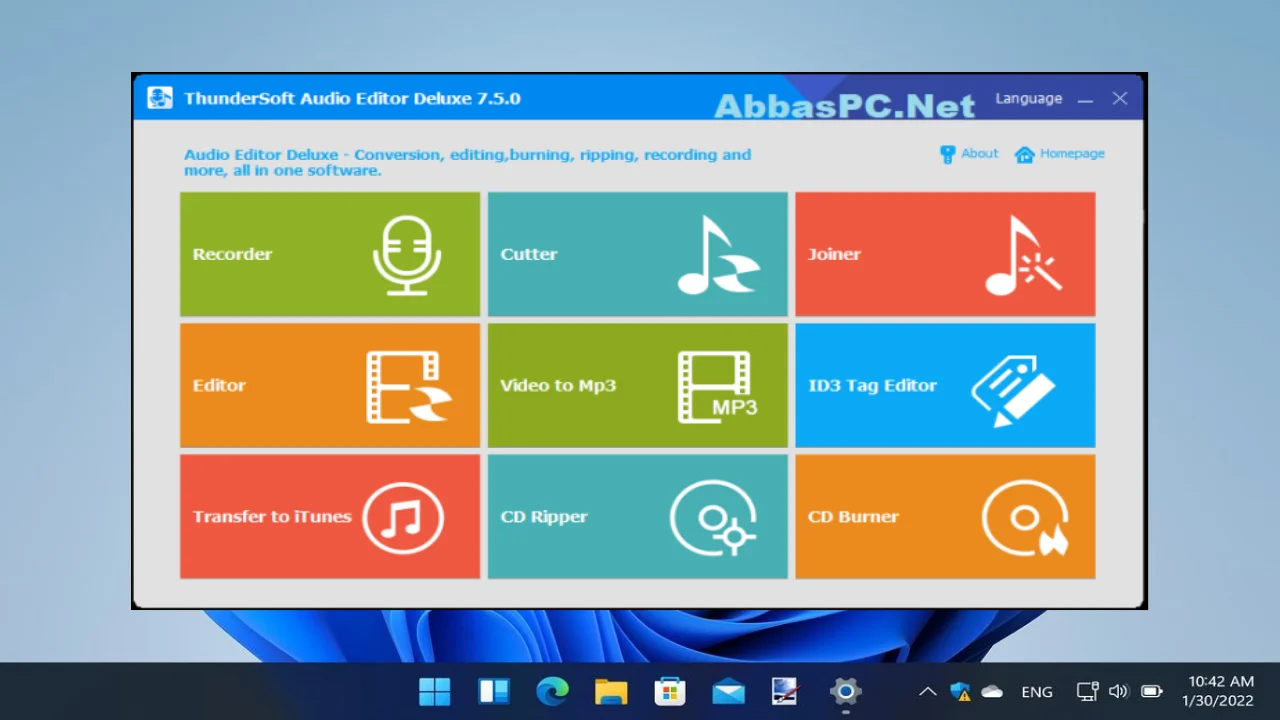This screenshot has width=1280, height=720.
Task: Open the Windows Start menu
Action: [435, 691]
